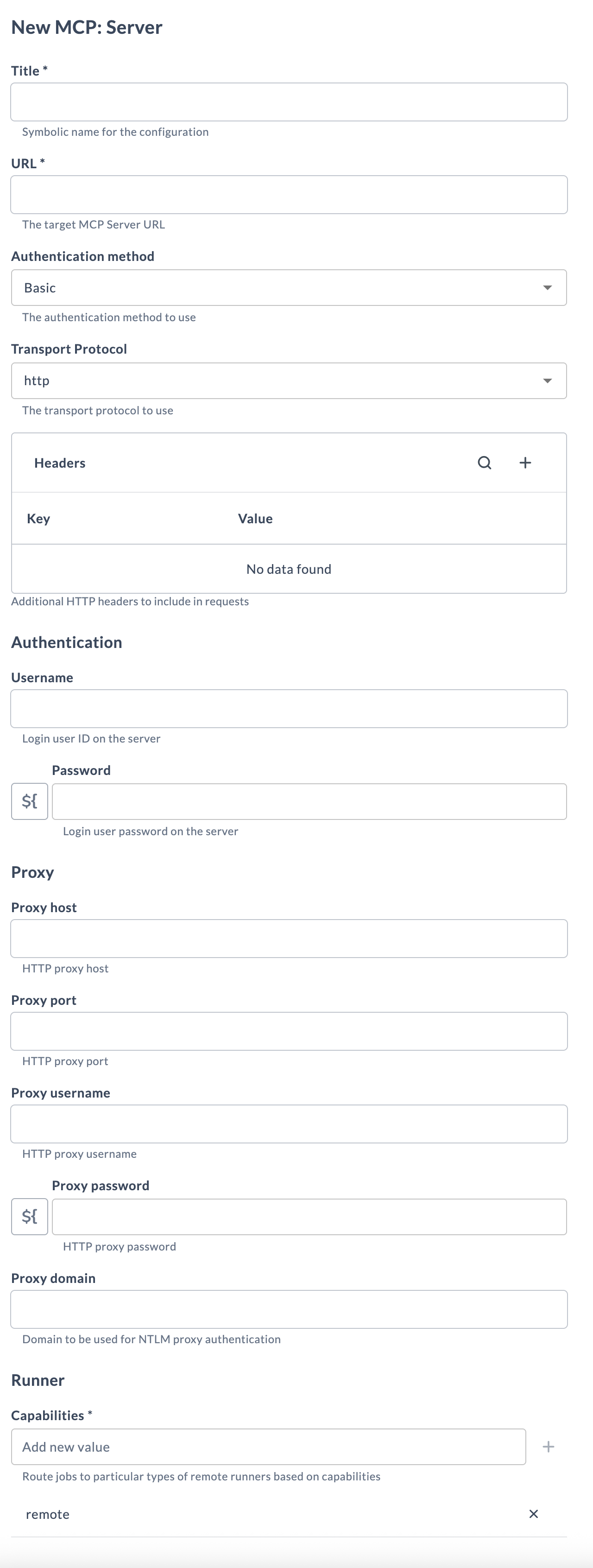
Task: Click the Title input field
Action: pyautogui.click(x=288, y=102)
